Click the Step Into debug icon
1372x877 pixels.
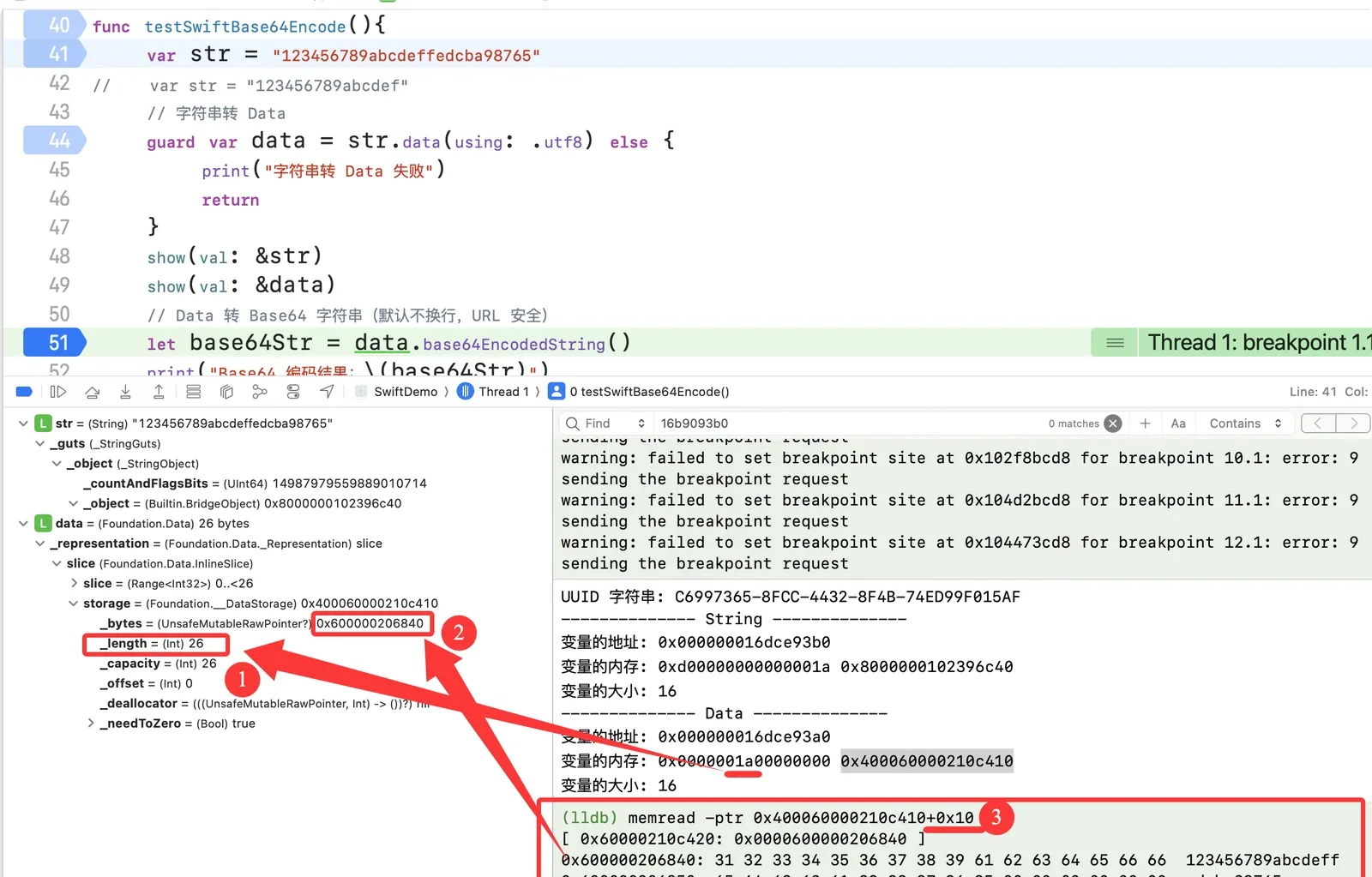[125, 392]
